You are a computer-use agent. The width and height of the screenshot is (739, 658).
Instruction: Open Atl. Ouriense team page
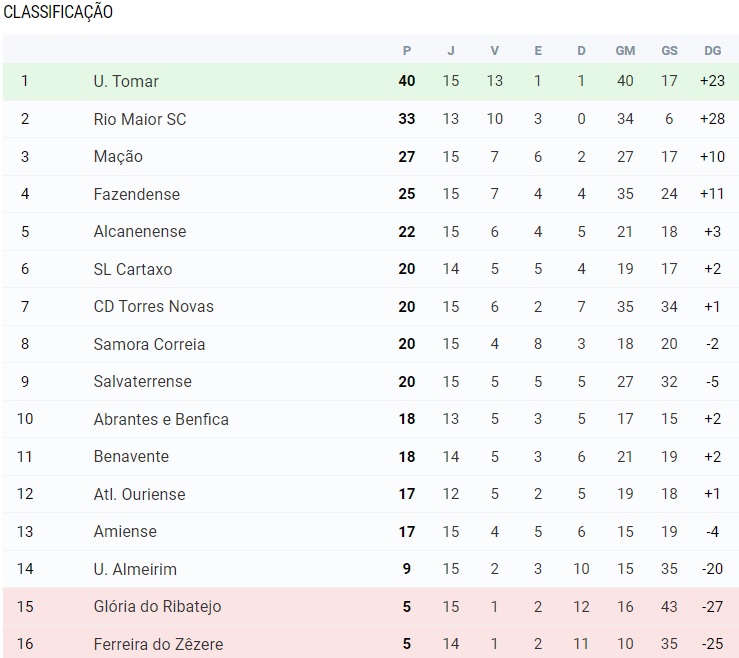[x=139, y=494]
